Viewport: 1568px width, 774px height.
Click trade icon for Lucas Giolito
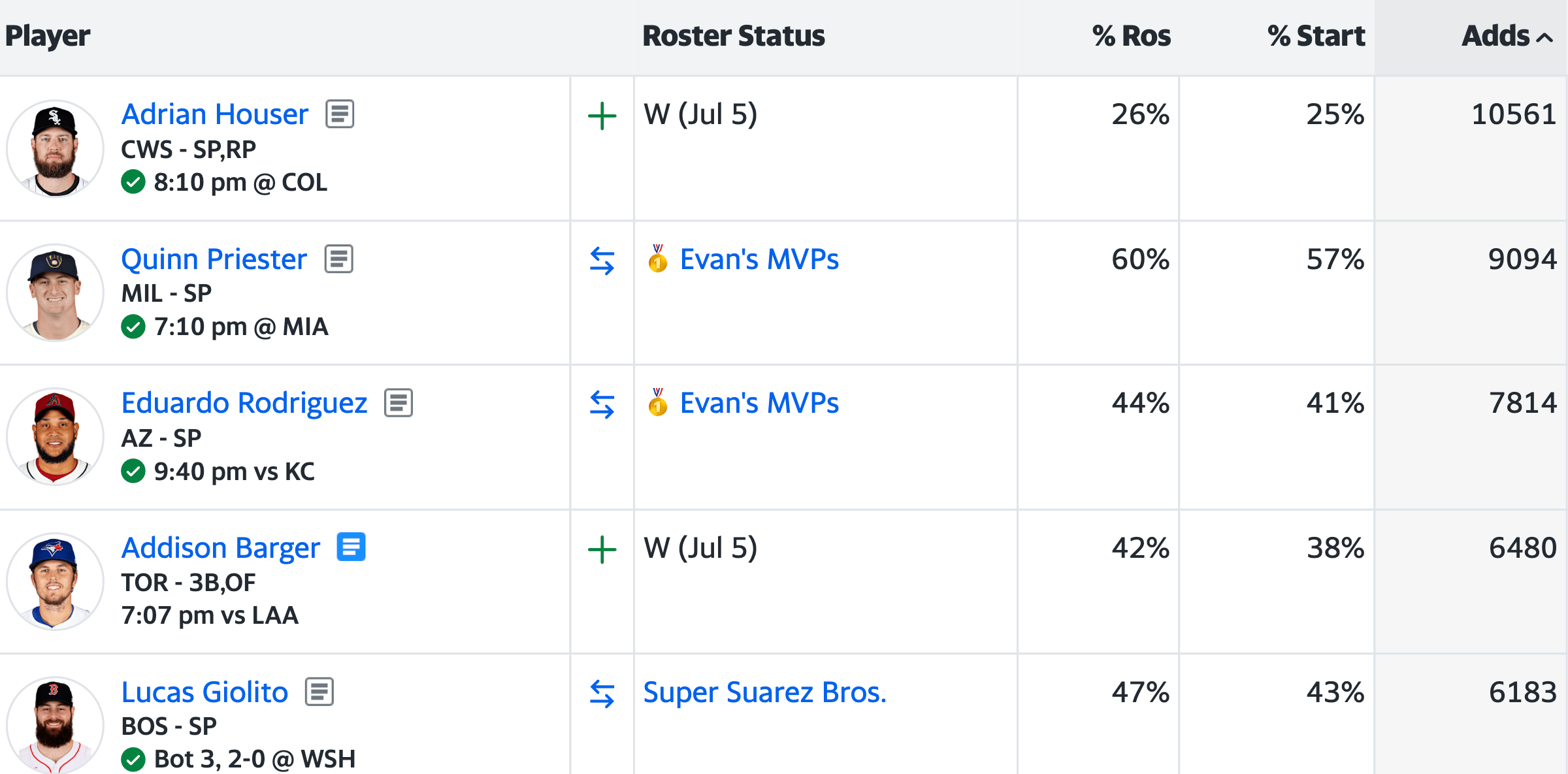click(602, 694)
